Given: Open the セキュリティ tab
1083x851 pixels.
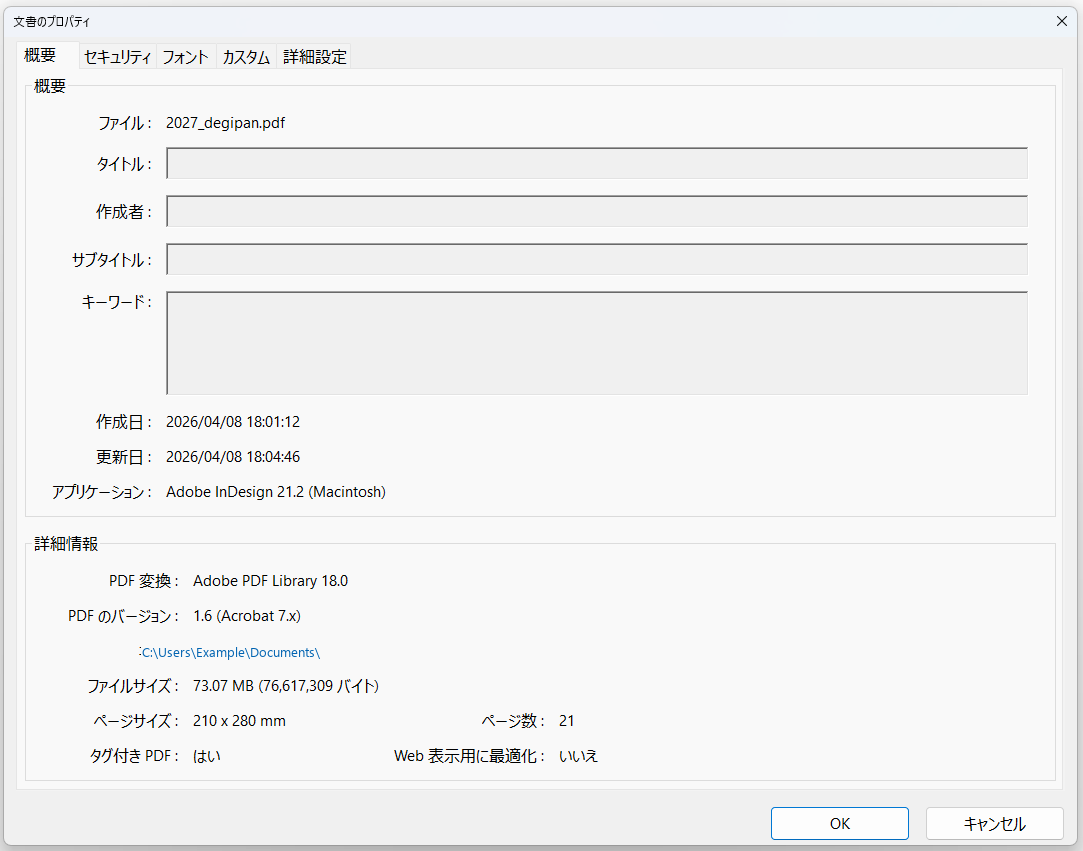Looking at the screenshot, I should point(117,57).
